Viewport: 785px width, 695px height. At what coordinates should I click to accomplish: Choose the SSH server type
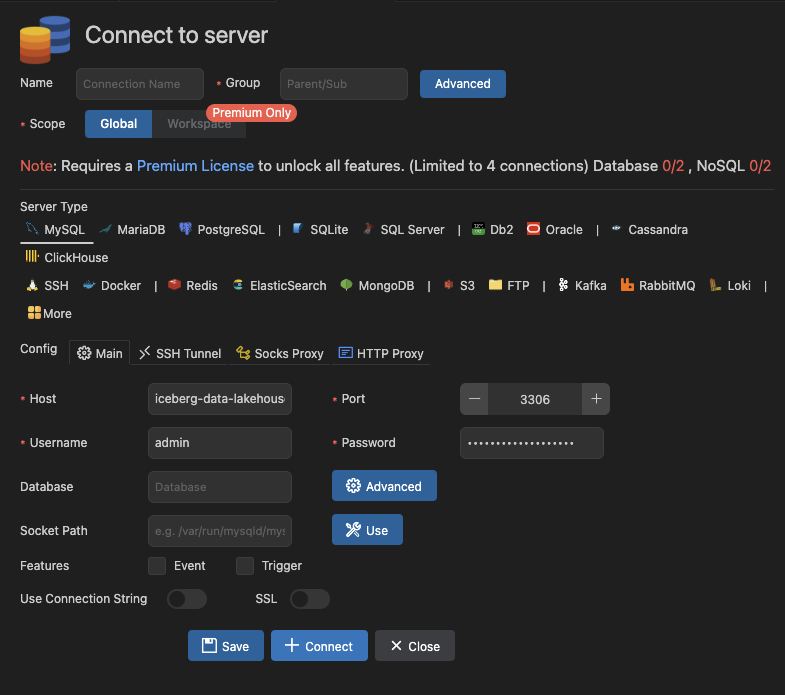click(47, 286)
